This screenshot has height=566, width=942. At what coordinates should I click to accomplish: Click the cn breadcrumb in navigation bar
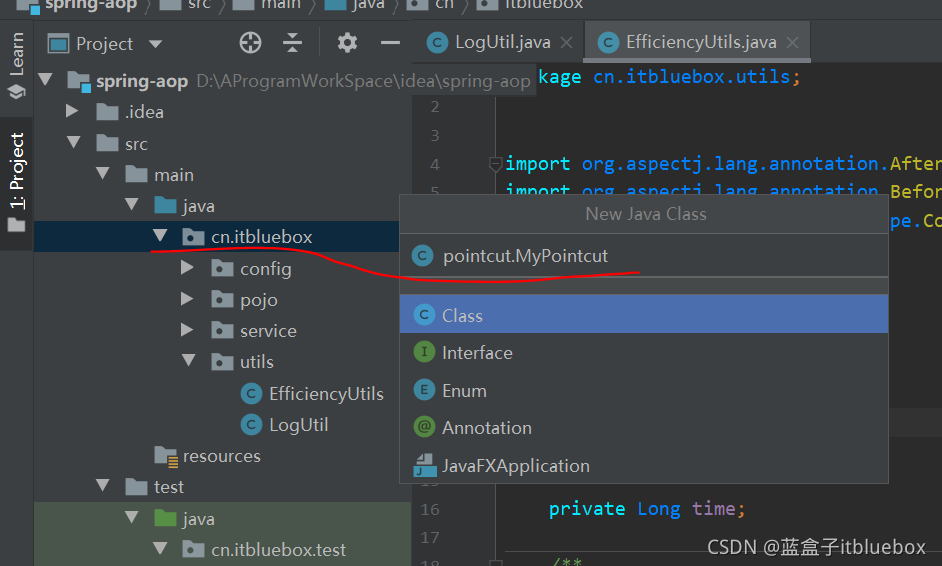[x=445, y=5]
